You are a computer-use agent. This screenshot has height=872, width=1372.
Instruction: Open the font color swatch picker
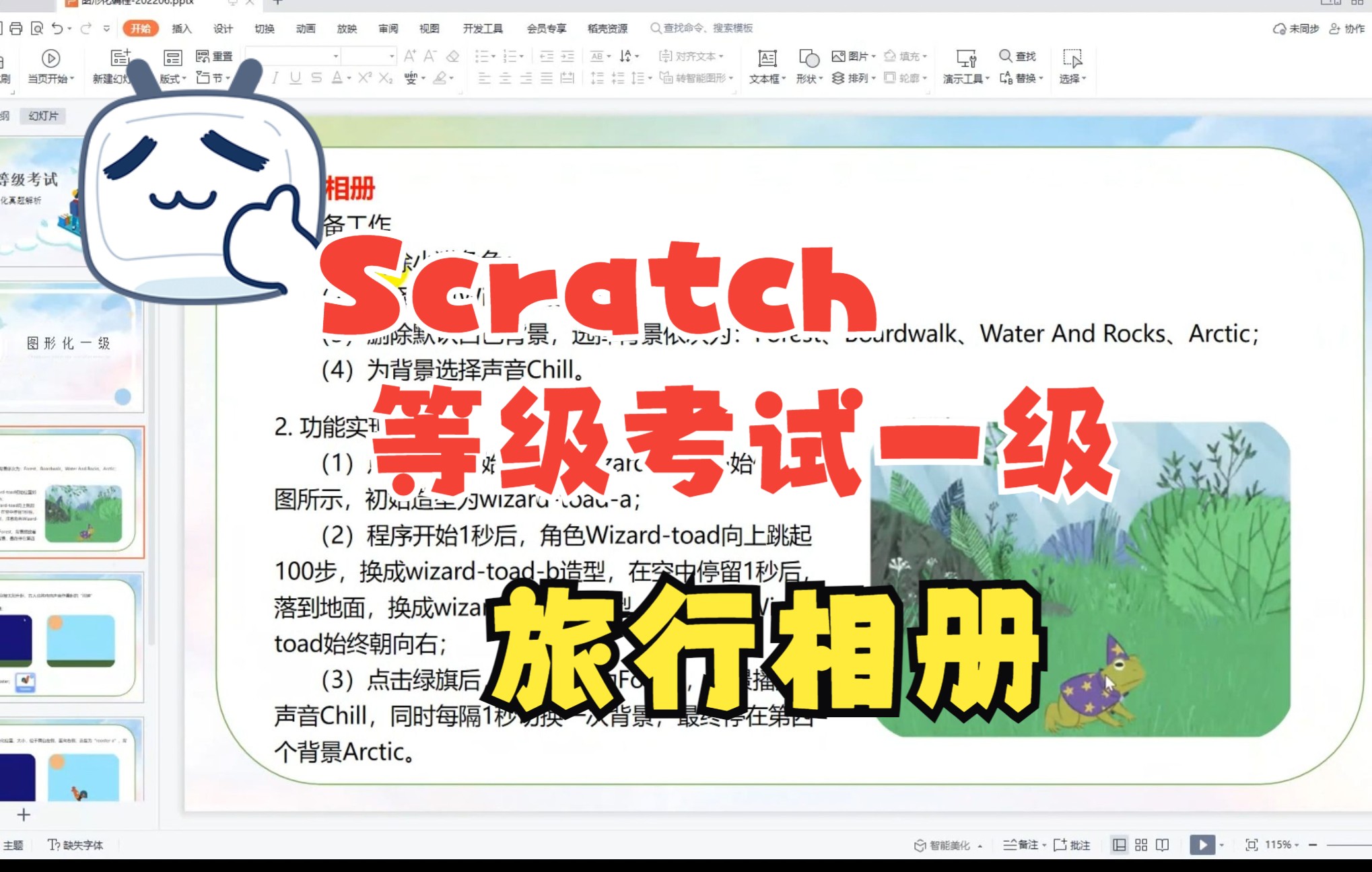tap(339, 79)
